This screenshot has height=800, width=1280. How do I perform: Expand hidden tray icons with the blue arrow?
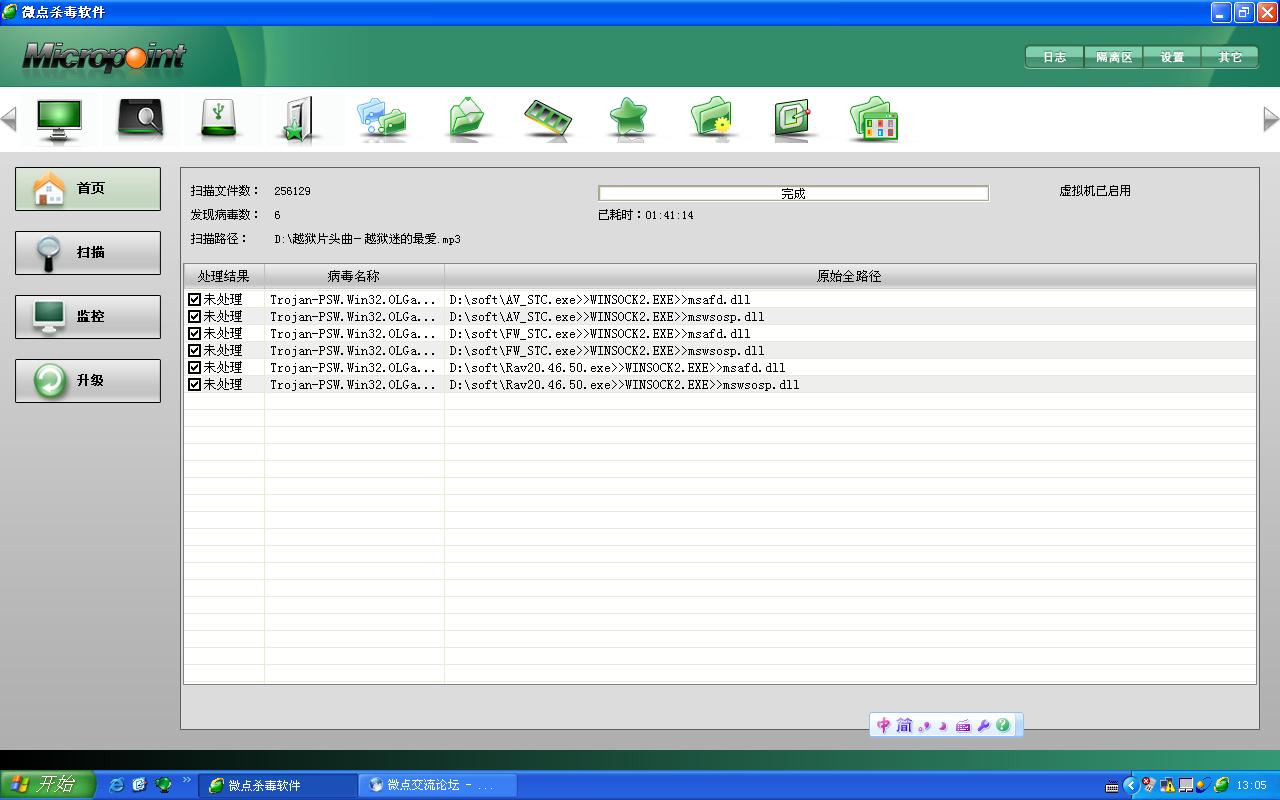(1131, 785)
